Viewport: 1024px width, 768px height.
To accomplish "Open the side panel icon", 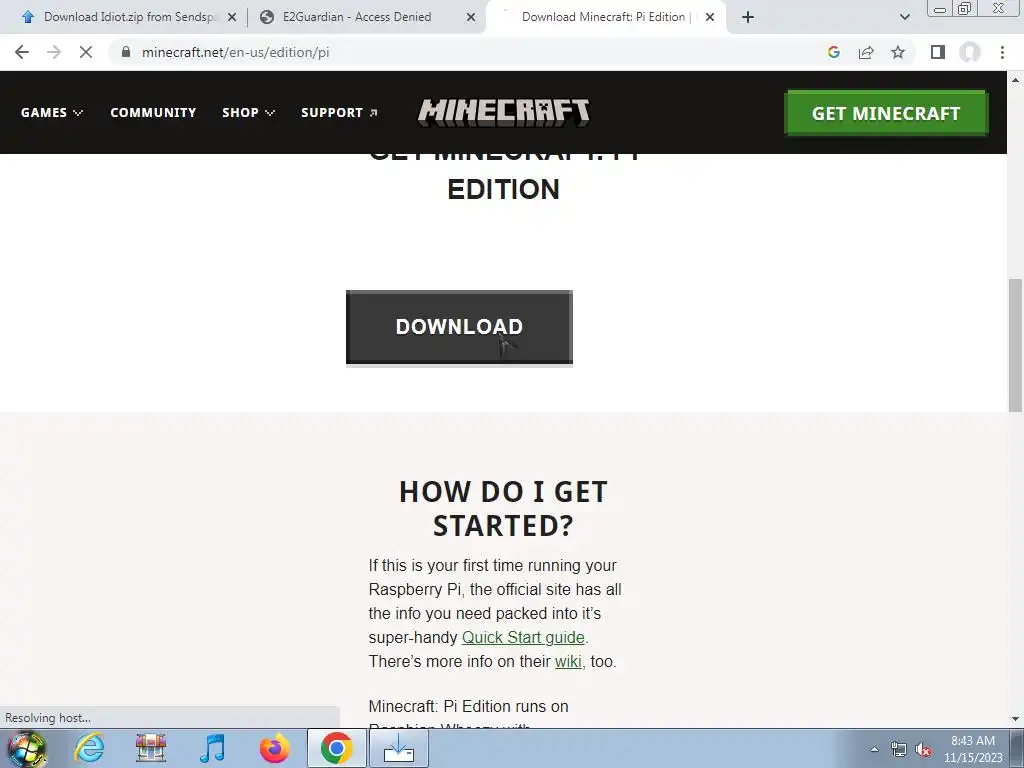I will coord(938,52).
